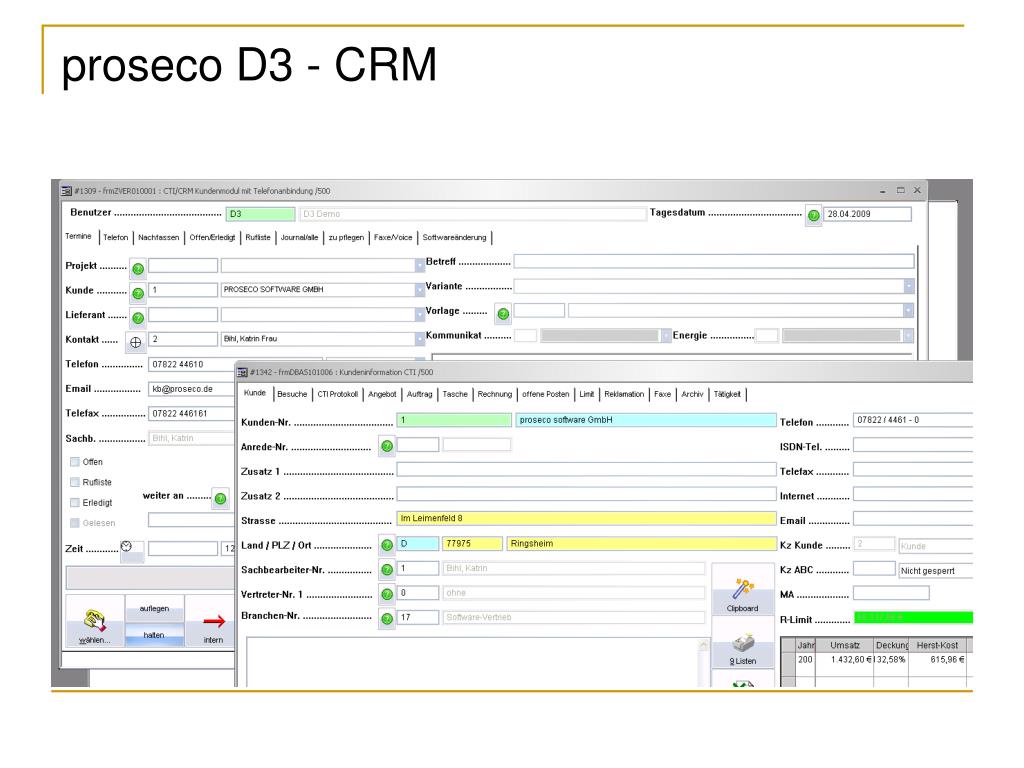Click the Kundeninformation window title bar icon

click(x=242, y=372)
